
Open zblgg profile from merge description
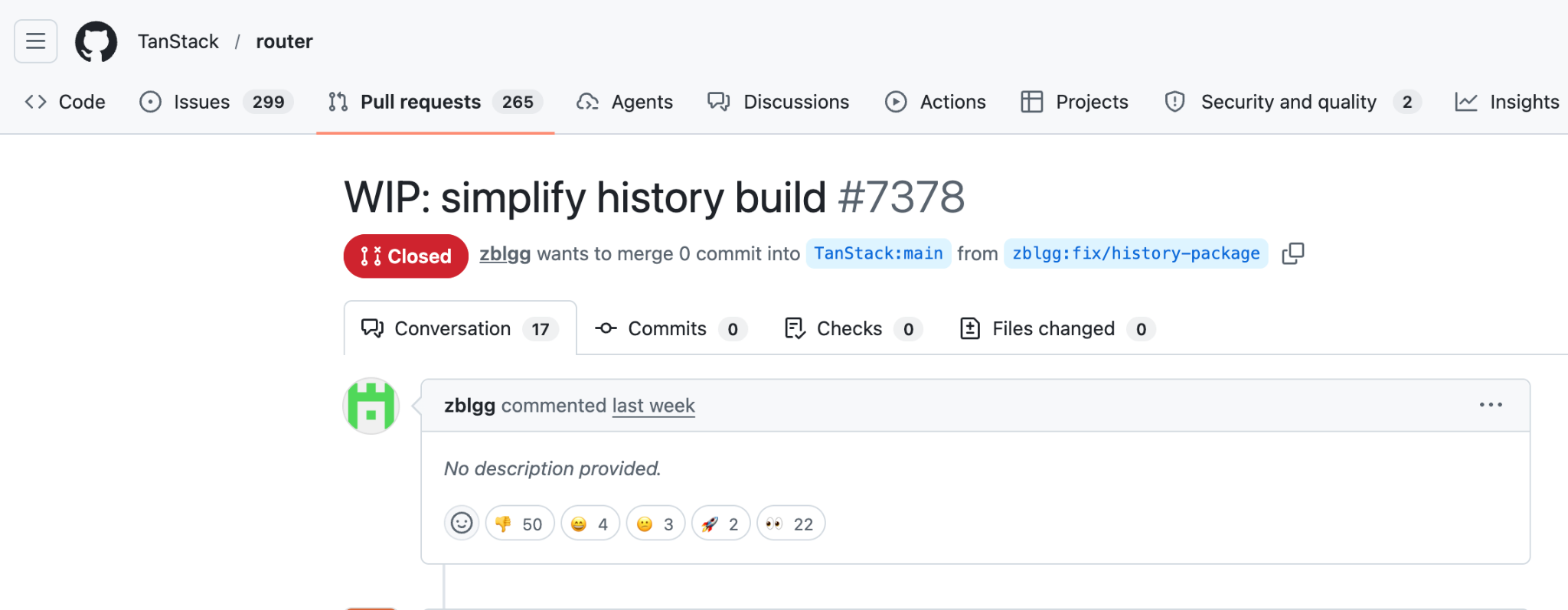[505, 253]
